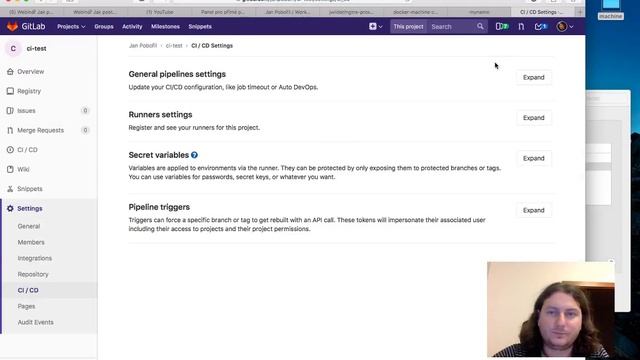Open Snippets in the top navigation
The height and width of the screenshot is (360, 640).
[x=200, y=27]
